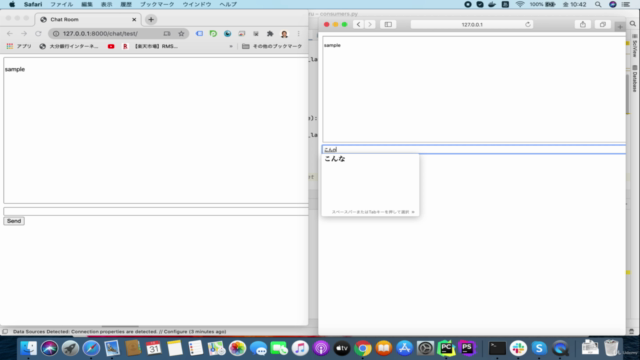Image resolution: width=640 pixels, height=360 pixels.
Task: Click the Safari chat log textarea
Action: (x=473, y=89)
